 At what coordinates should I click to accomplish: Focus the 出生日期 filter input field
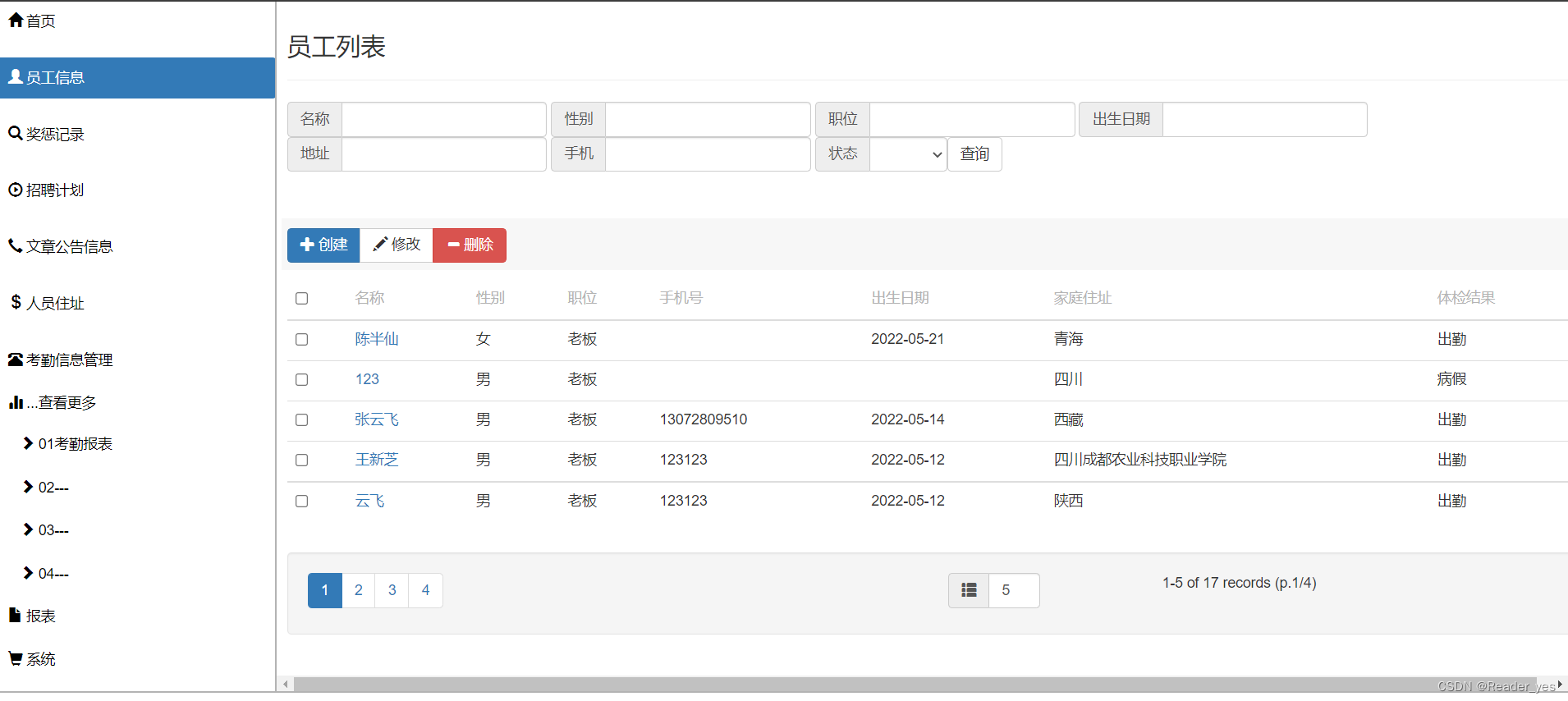pyautogui.click(x=1265, y=119)
